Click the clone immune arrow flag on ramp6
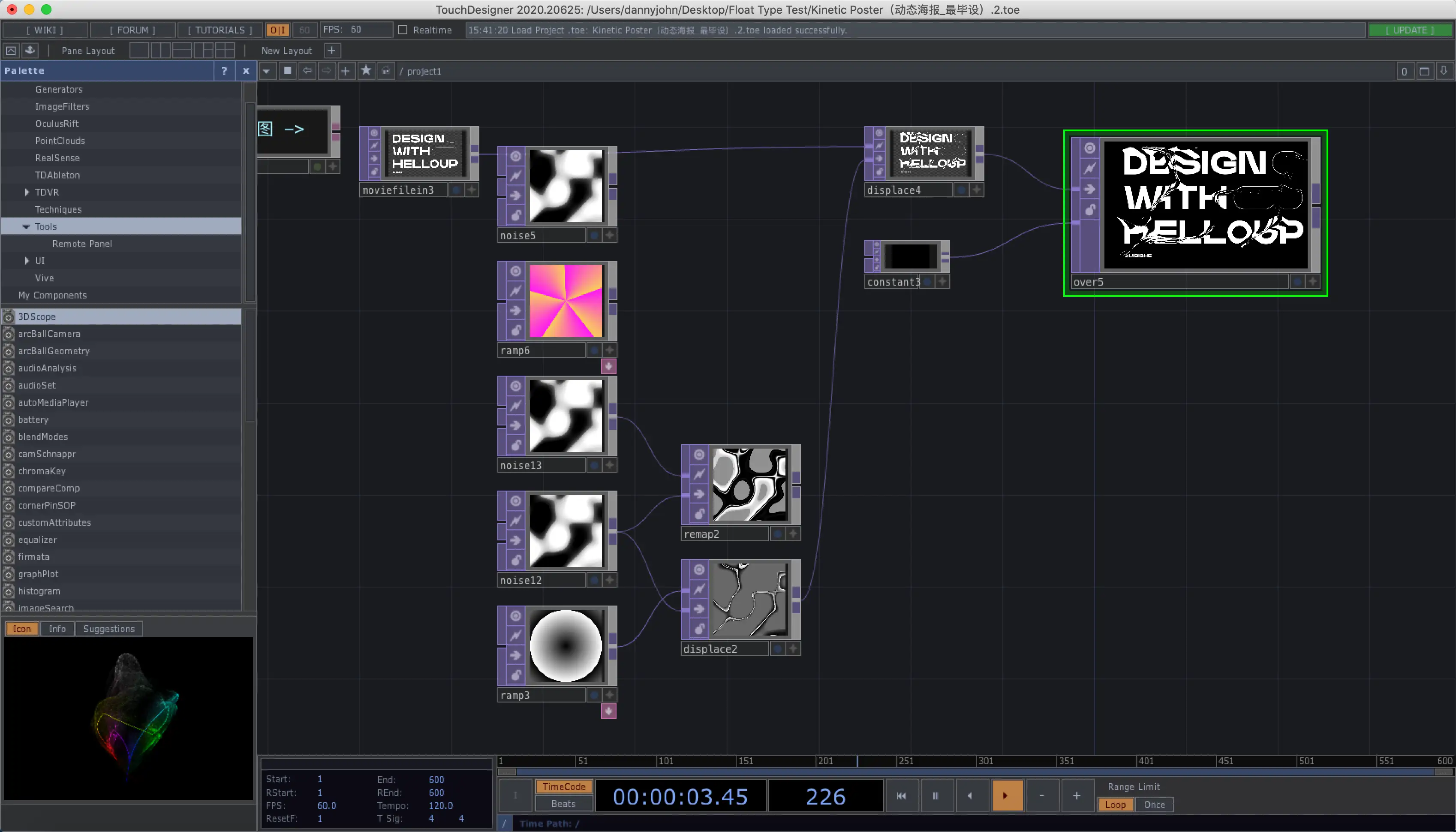This screenshot has width=1456, height=832. (515, 310)
